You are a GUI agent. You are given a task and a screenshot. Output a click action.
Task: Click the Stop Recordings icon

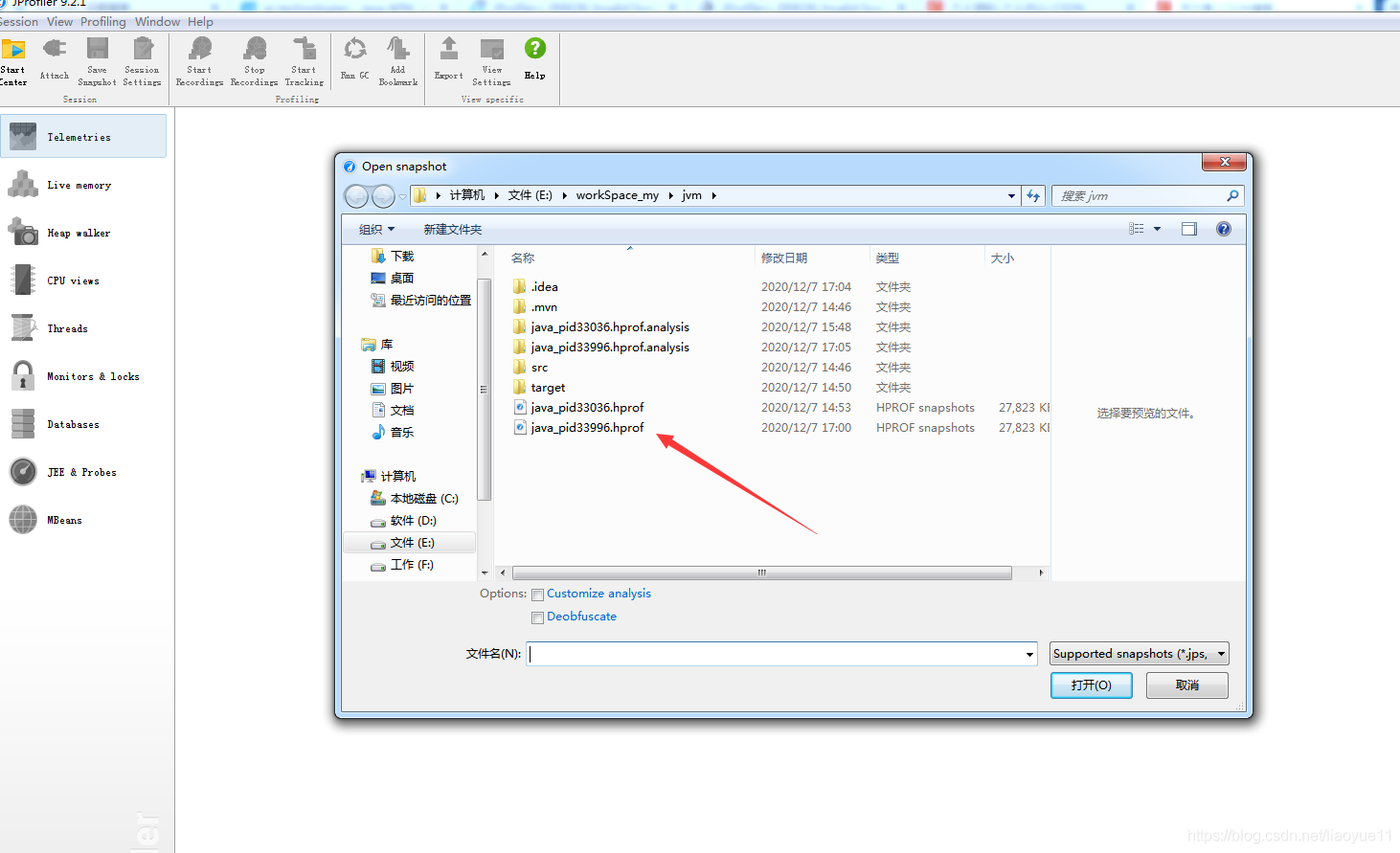[255, 49]
